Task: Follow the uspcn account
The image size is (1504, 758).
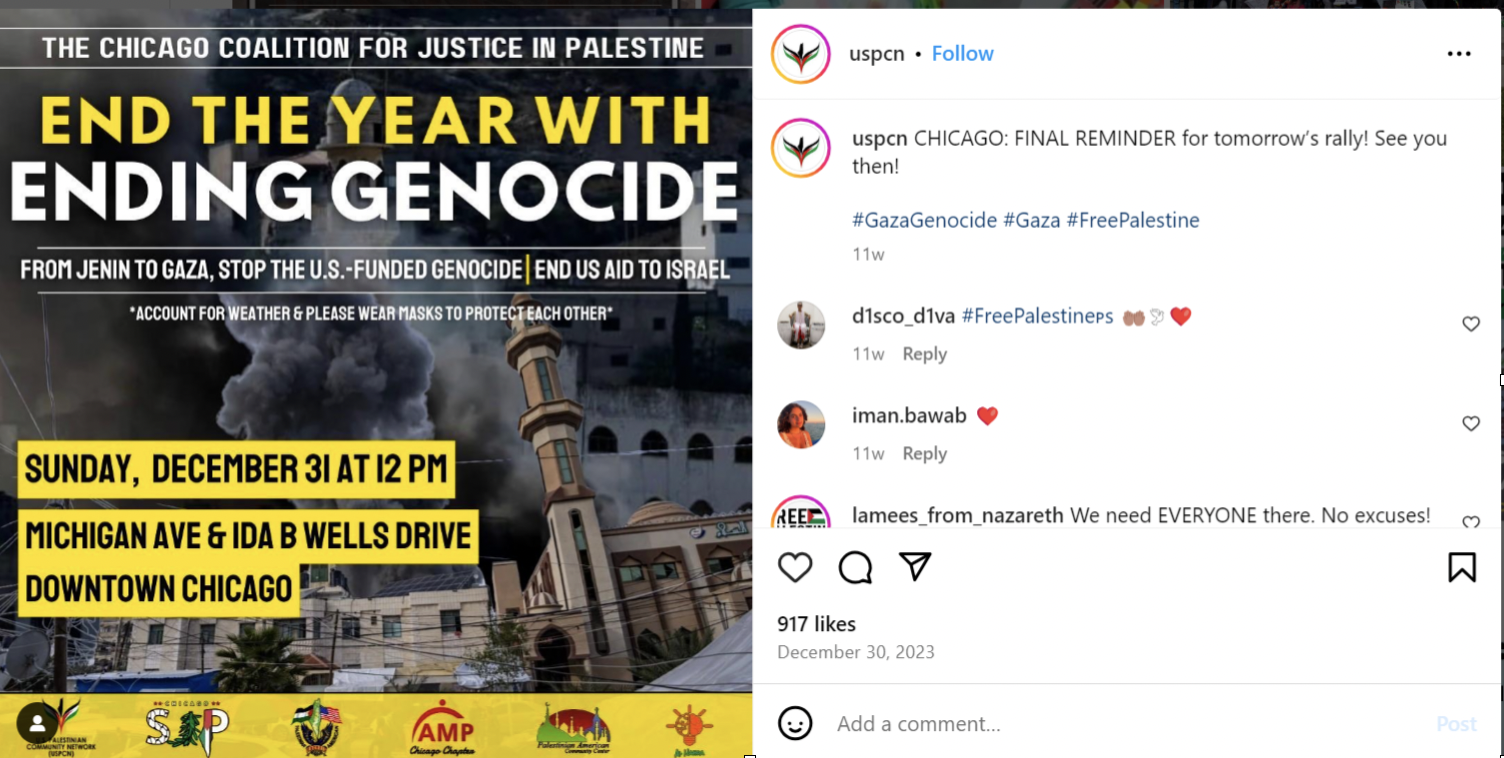Action: point(962,54)
